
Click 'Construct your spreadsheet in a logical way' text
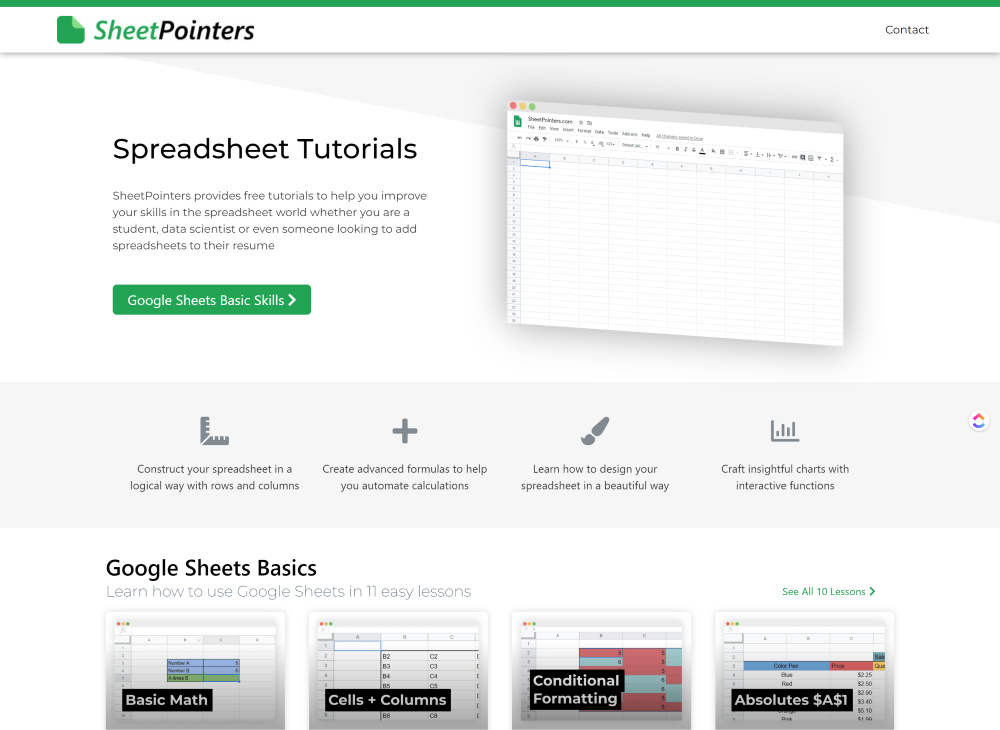(214, 478)
